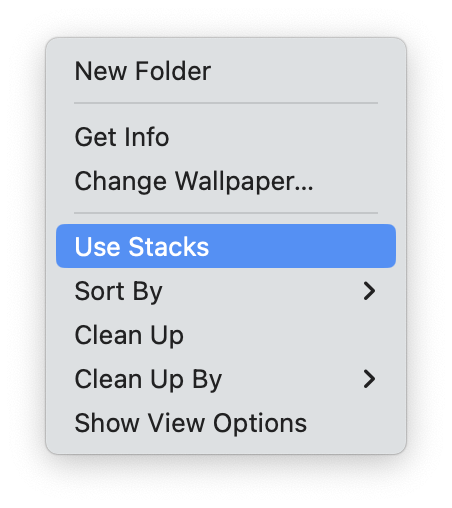Open wallpaper settings via Change Wallpaper…
This screenshot has width=452, height=508.
point(226,181)
